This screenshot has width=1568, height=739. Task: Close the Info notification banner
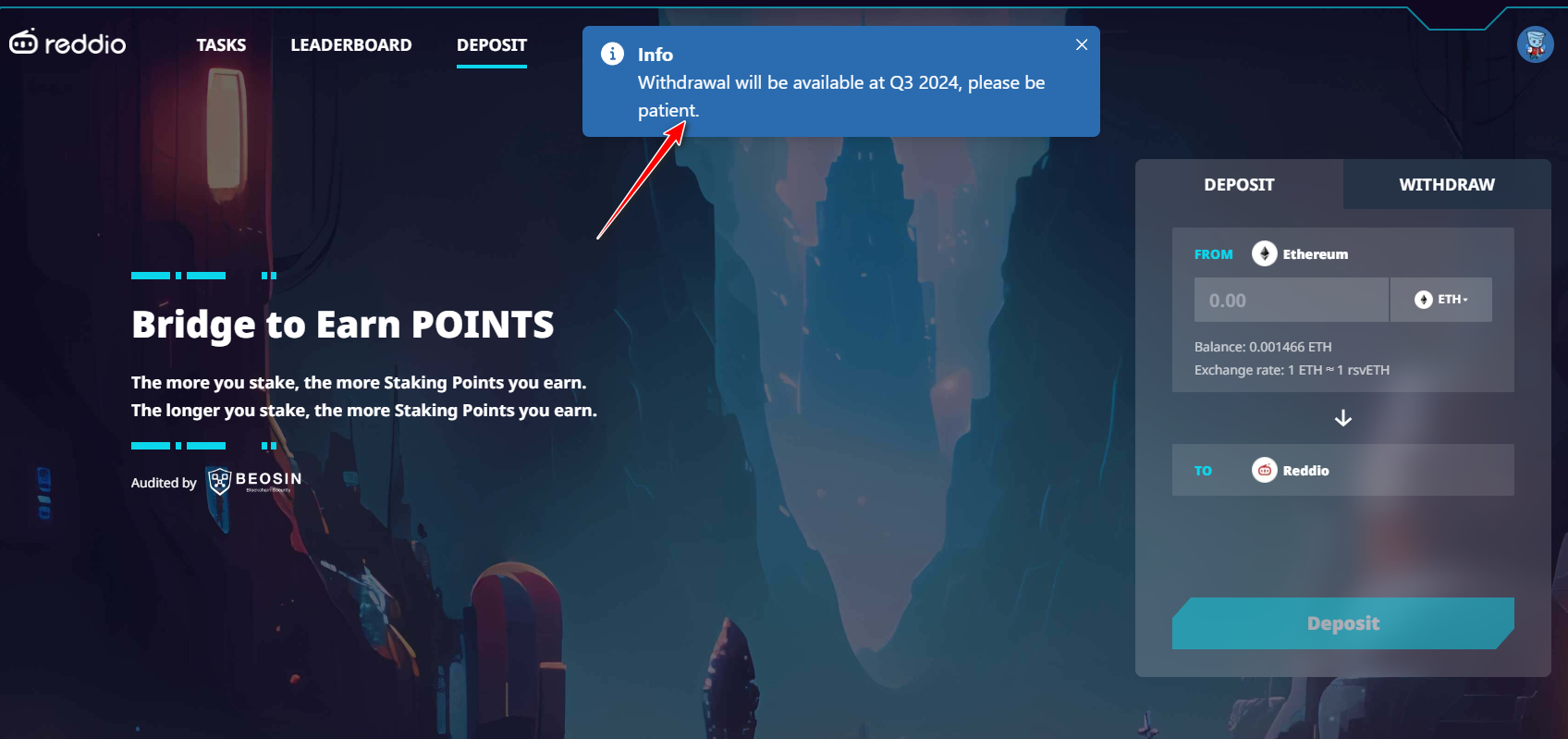(x=1082, y=44)
